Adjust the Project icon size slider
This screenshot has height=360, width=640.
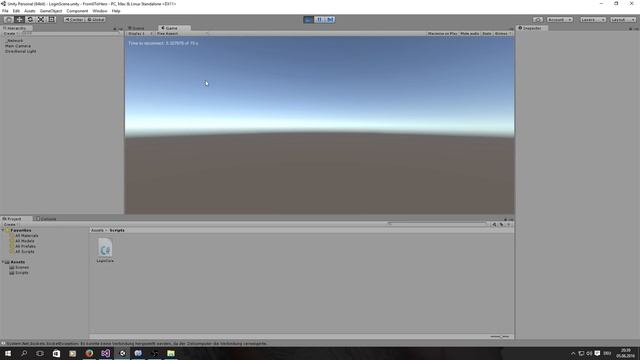click(x=500, y=337)
